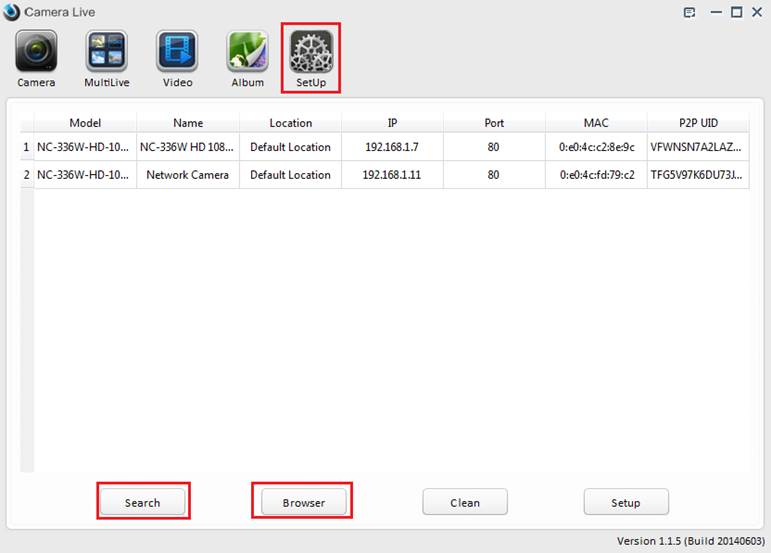Select IP address 192.168.1.11
The height and width of the screenshot is (553, 771).
(x=392, y=175)
